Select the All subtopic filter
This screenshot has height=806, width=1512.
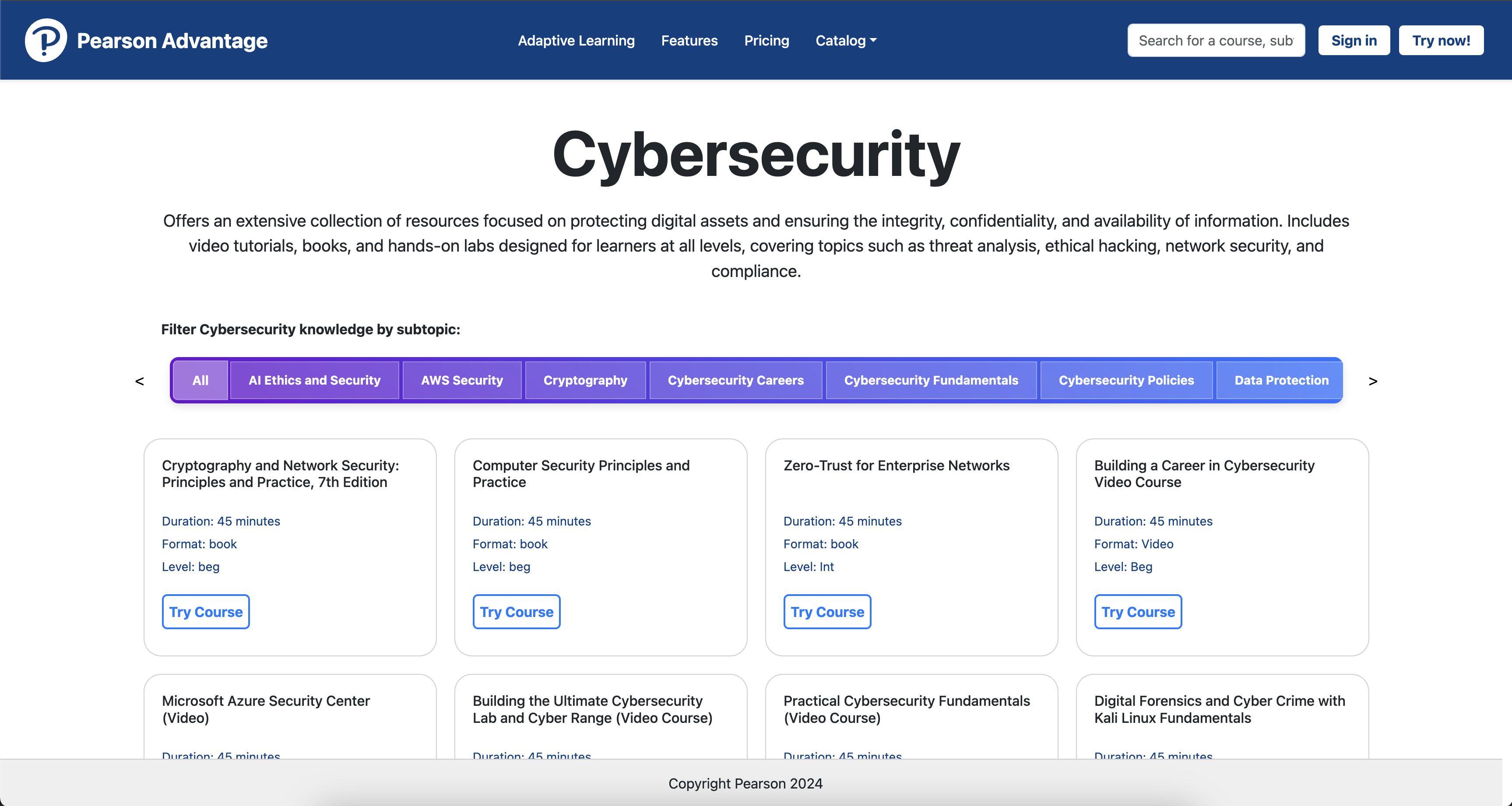(200, 380)
